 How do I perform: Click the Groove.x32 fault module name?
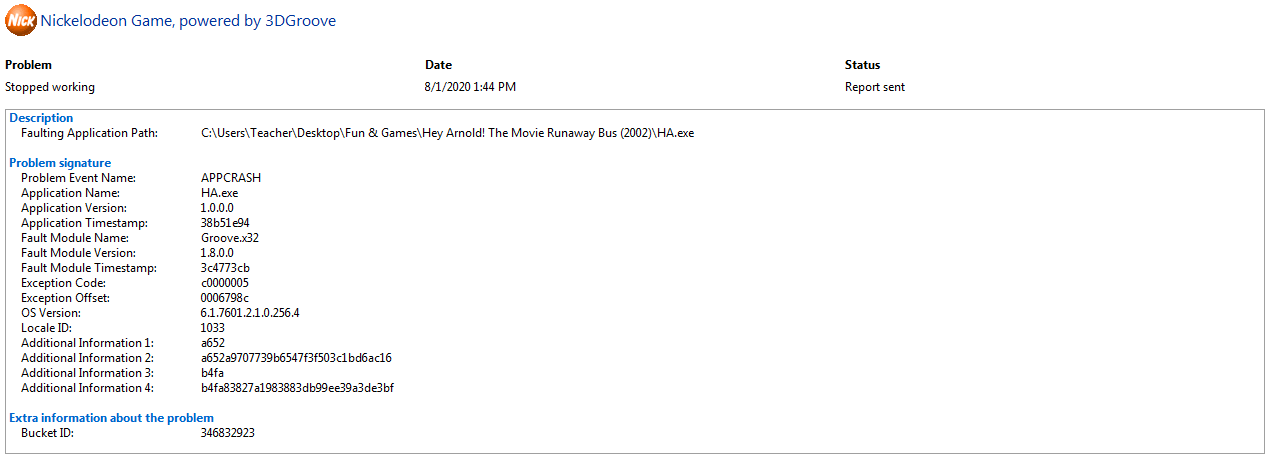[230, 238]
